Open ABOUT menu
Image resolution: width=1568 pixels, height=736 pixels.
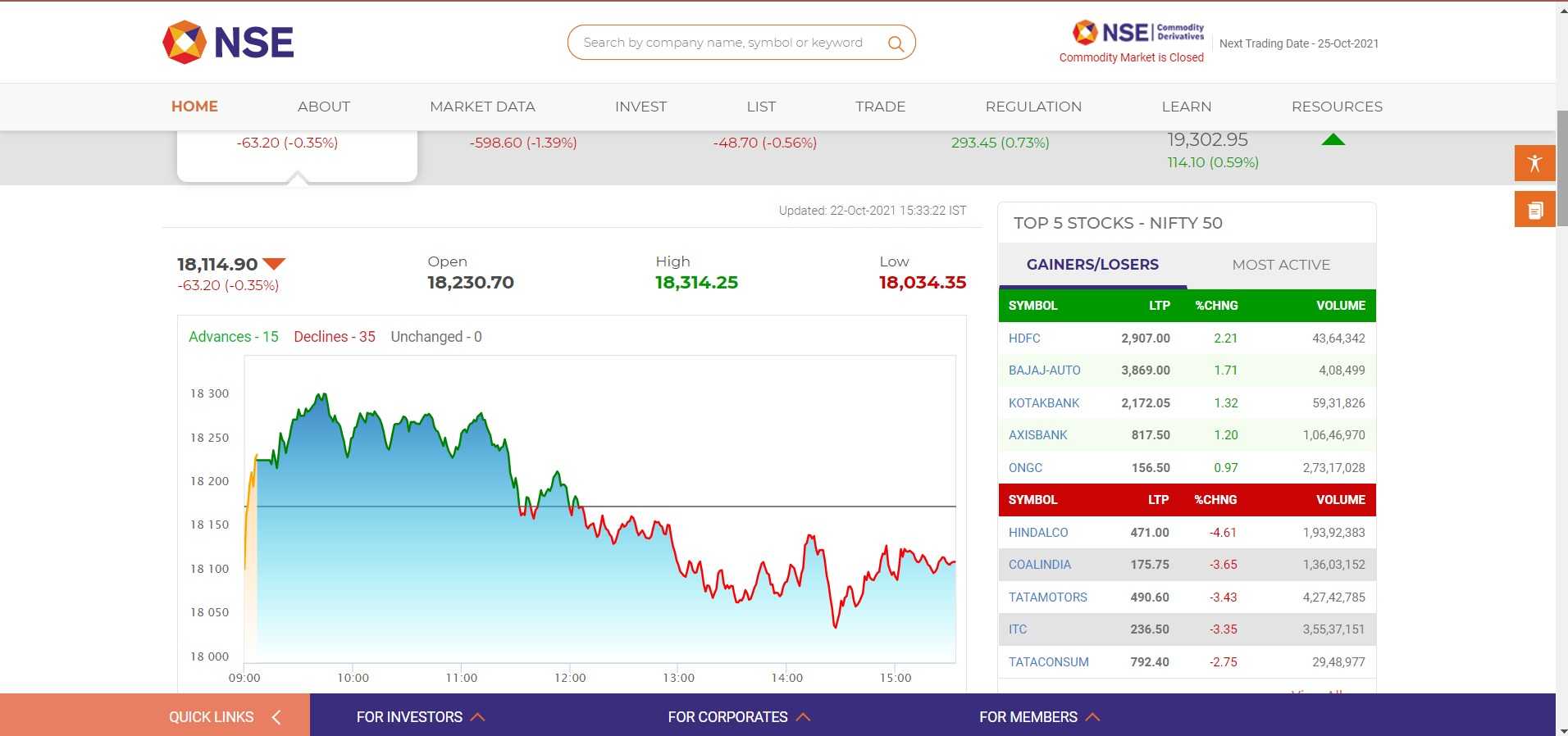pos(324,107)
